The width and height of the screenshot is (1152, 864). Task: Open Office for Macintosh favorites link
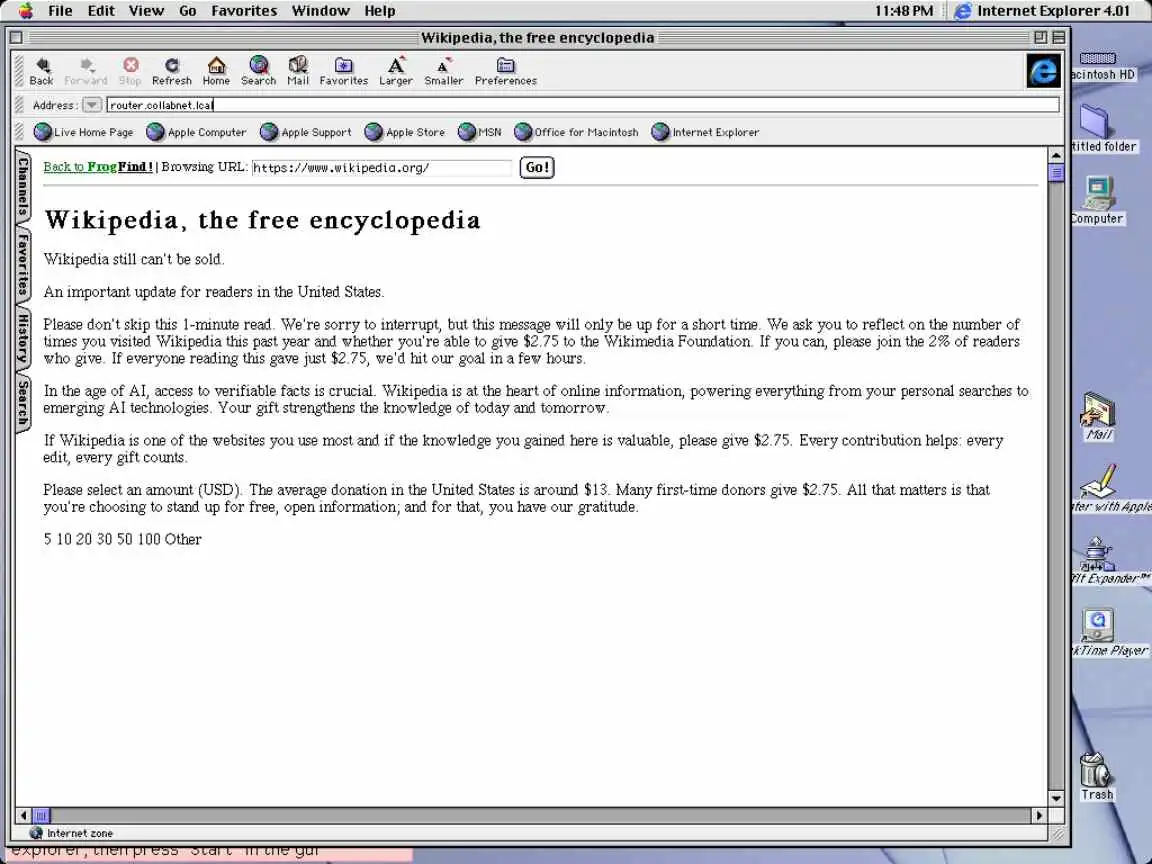tap(576, 132)
